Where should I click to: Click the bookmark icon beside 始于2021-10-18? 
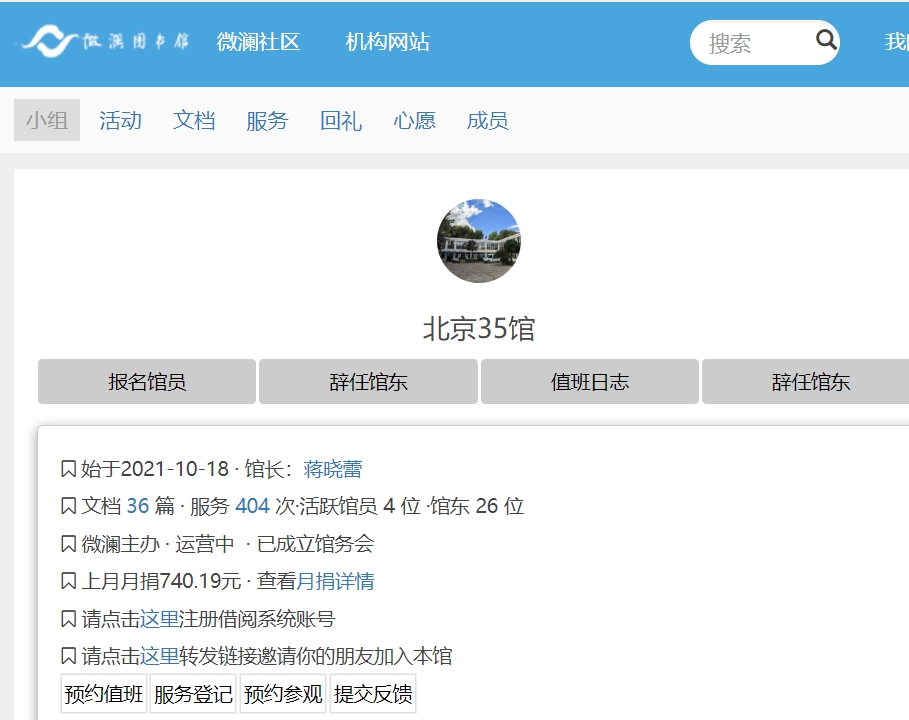(68, 469)
